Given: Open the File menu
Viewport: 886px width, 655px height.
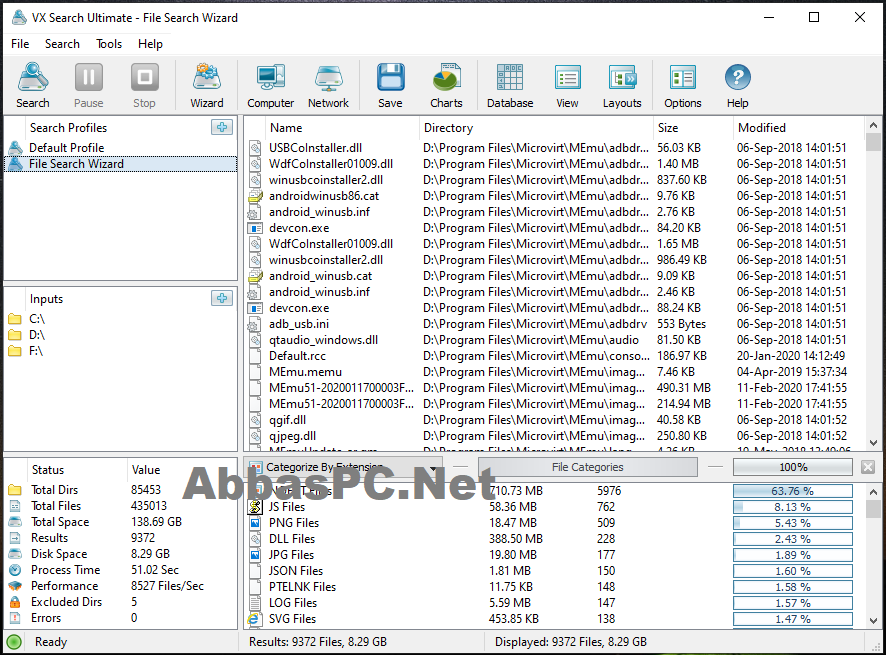Looking at the screenshot, I should click(20, 44).
